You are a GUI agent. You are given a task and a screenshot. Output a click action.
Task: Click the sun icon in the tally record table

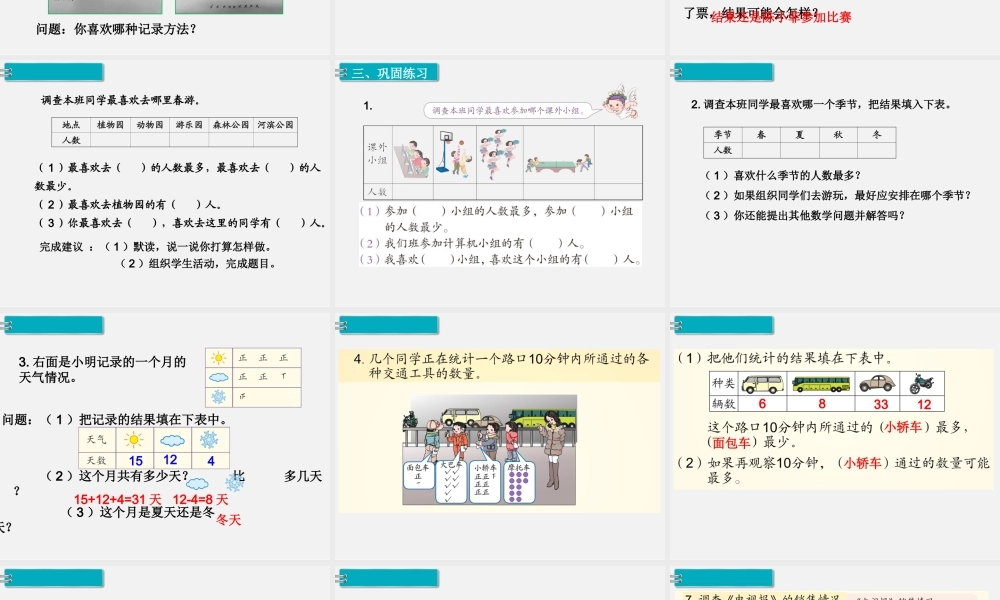[x=218, y=358]
